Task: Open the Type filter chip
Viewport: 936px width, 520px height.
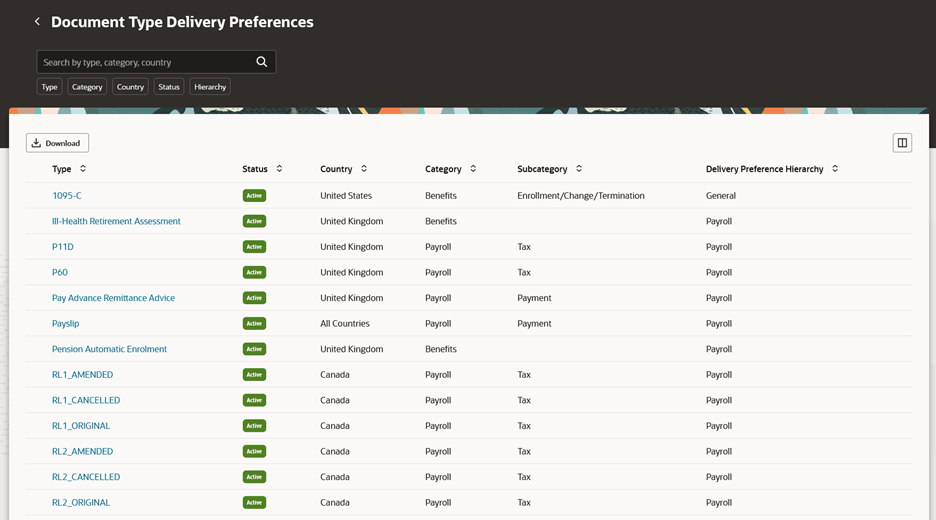Action: (49, 87)
